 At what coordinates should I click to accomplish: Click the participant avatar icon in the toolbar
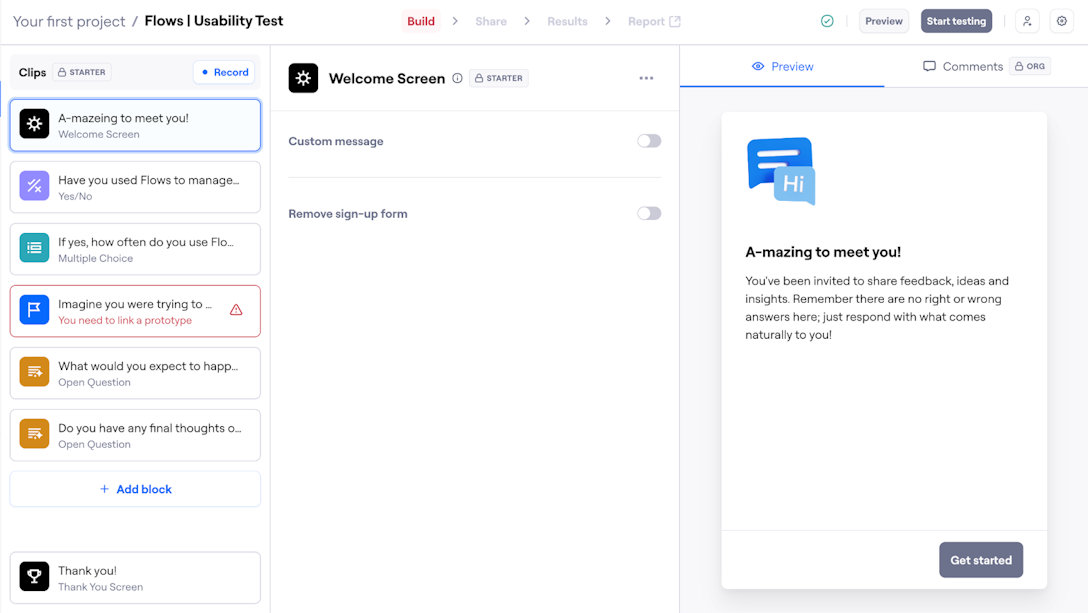pyautogui.click(x=1027, y=20)
